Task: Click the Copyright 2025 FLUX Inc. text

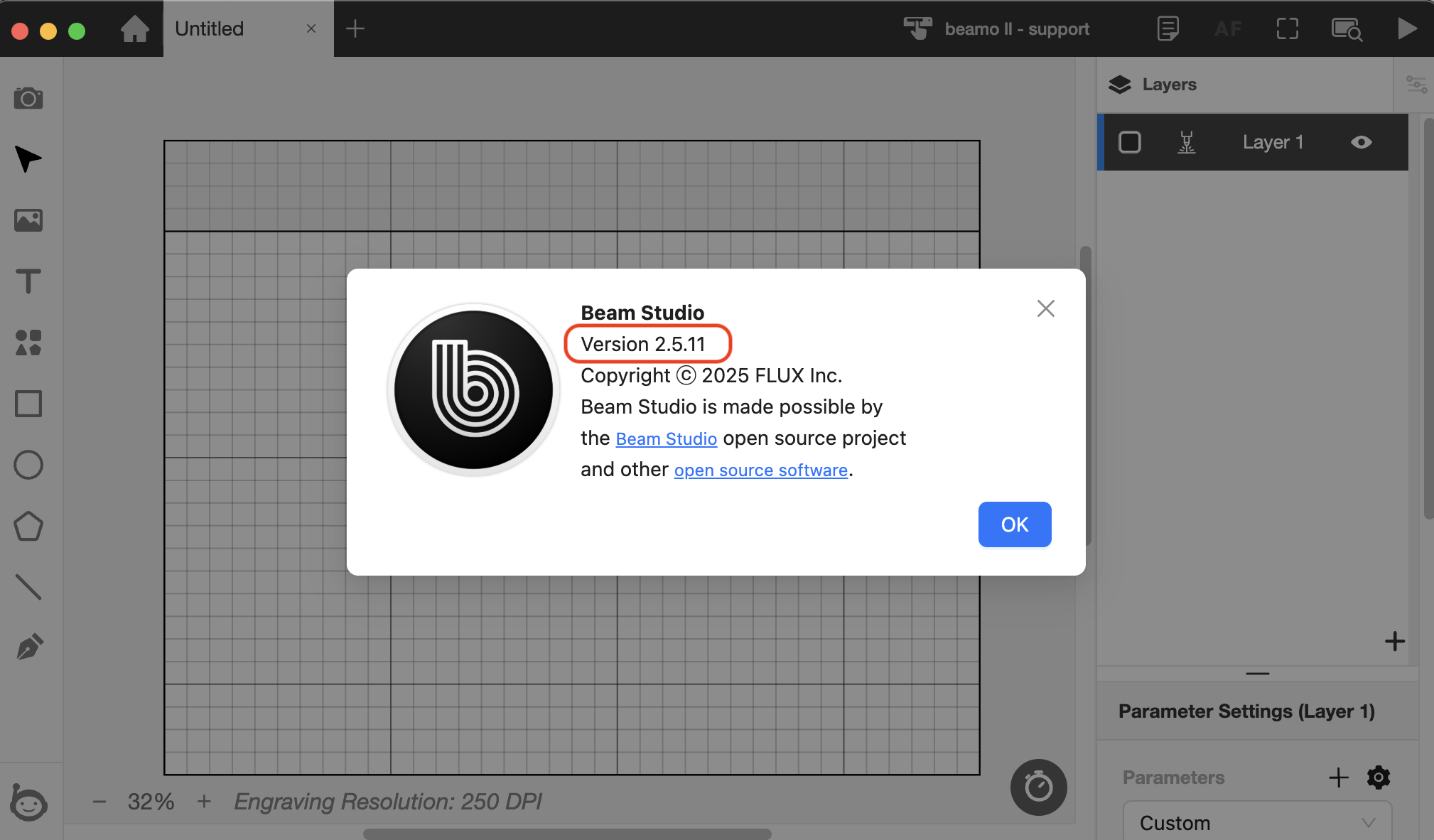Action: (x=711, y=375)
